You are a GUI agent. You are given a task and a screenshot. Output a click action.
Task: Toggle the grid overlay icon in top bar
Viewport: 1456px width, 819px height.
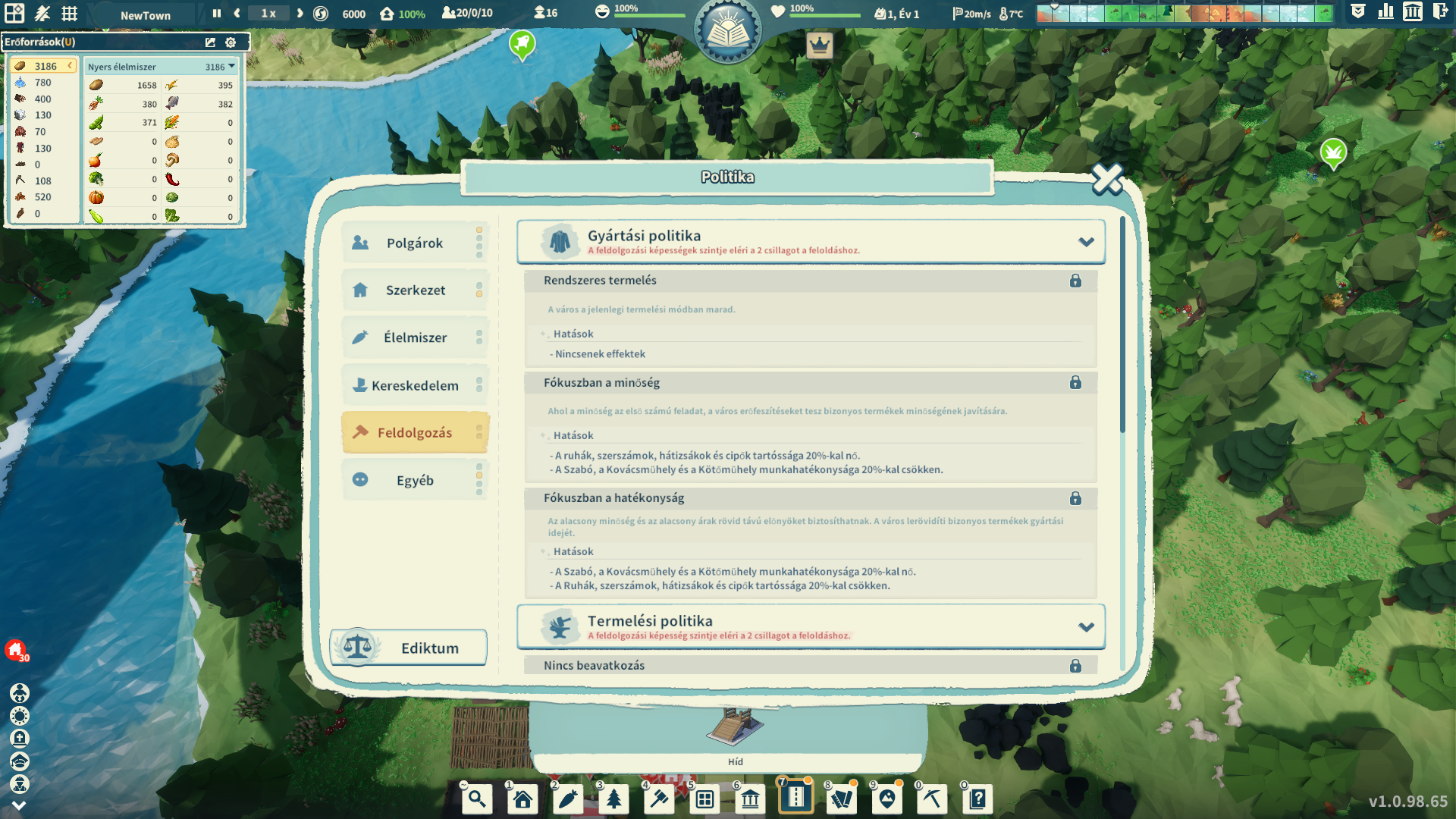tap(69, 14)
